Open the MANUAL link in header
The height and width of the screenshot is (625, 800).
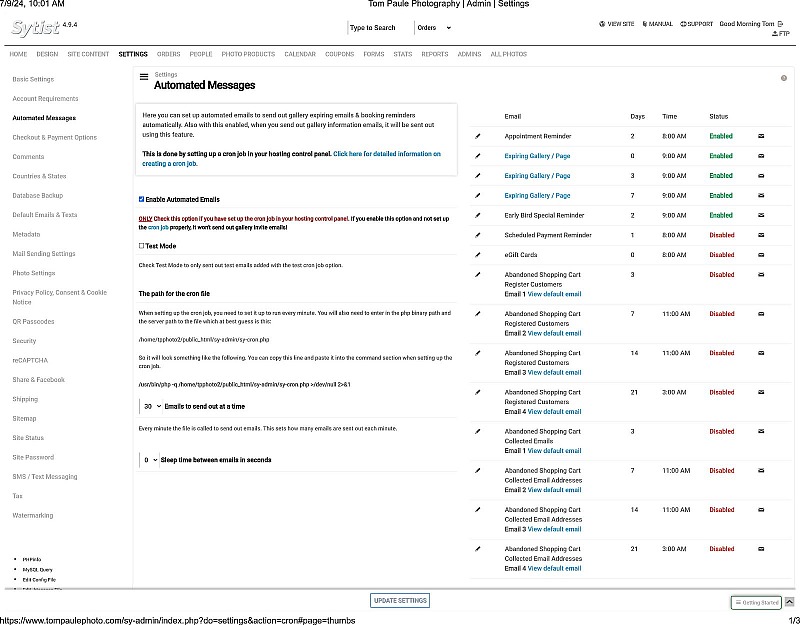pyautogui.click(x=658, y=24)
